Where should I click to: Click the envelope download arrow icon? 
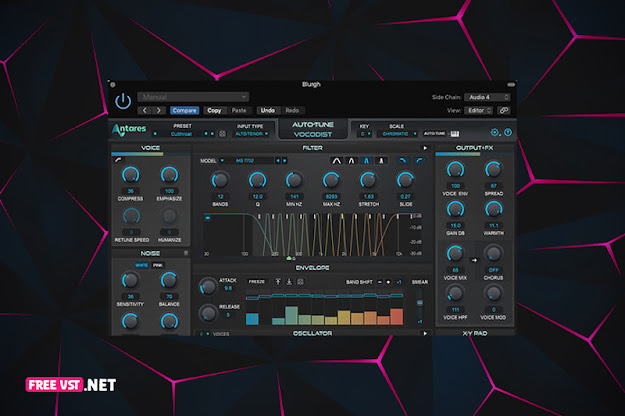(289, 282)
